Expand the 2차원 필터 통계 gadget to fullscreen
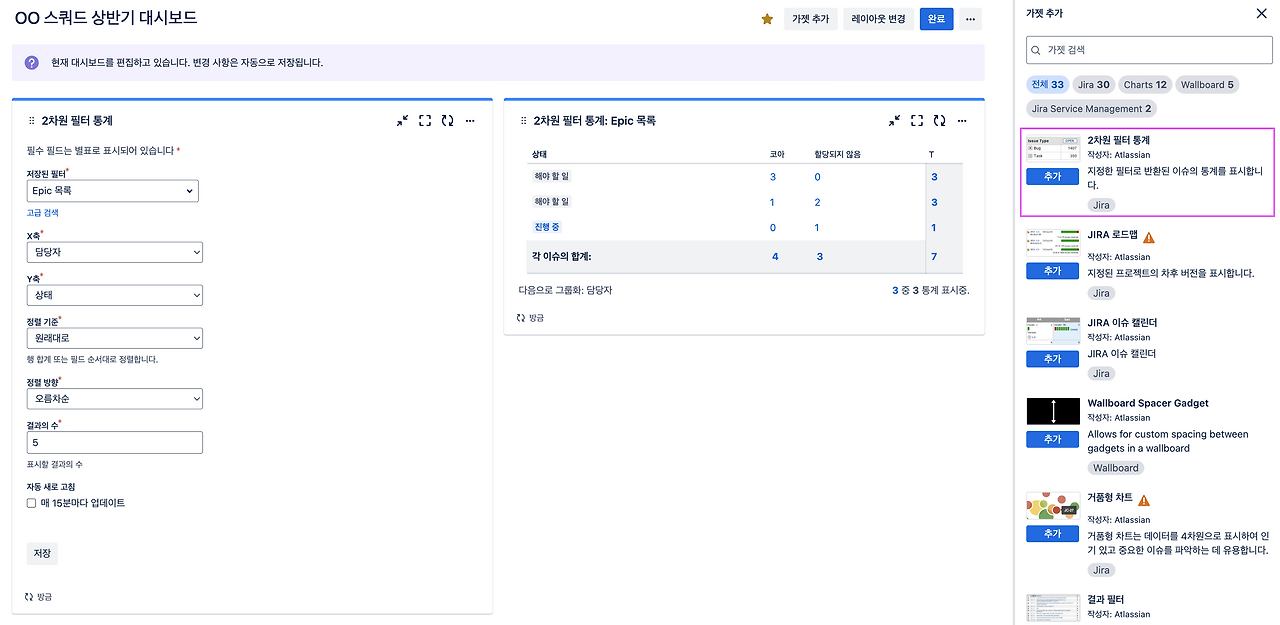The image size is (1280, 625). 425,120
